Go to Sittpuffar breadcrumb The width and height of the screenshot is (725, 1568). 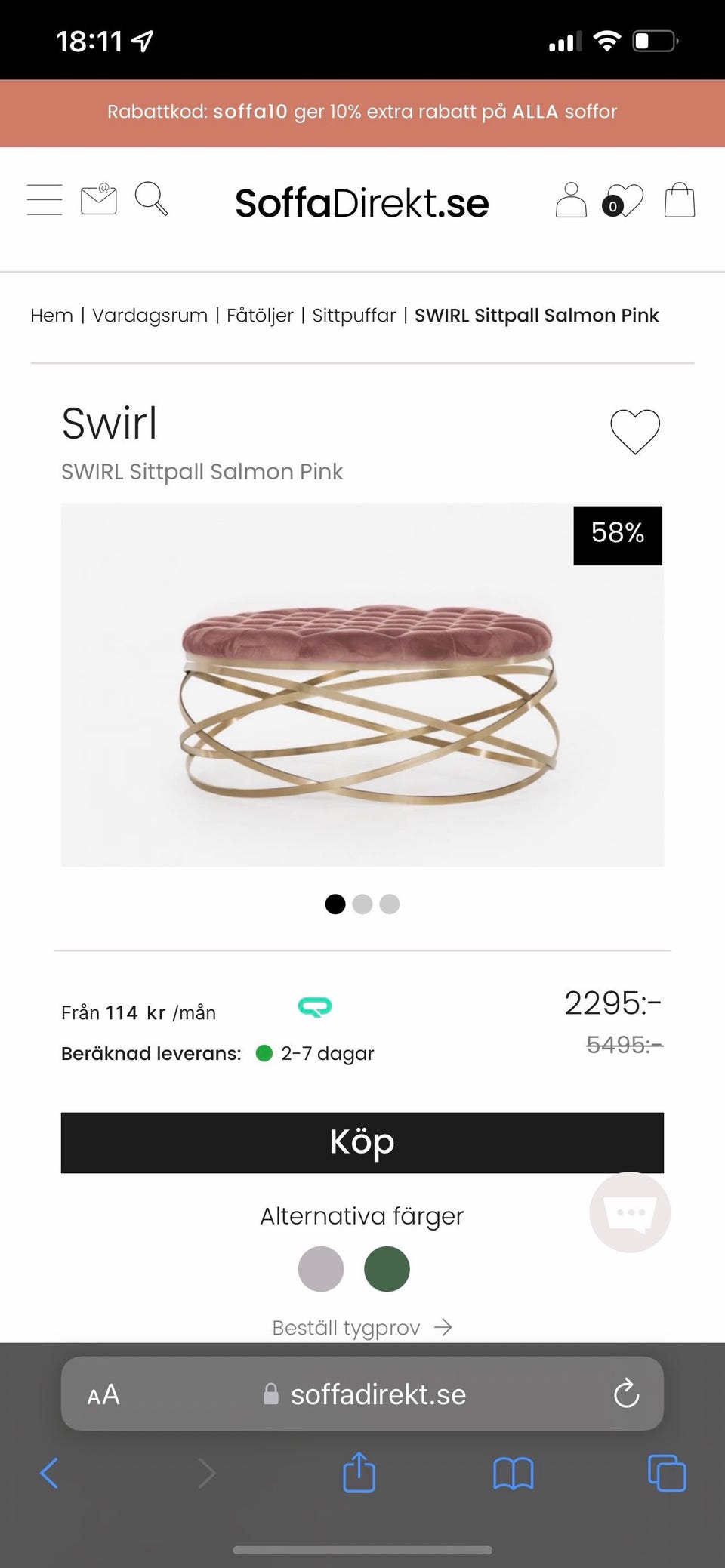[x=353, y=315]
